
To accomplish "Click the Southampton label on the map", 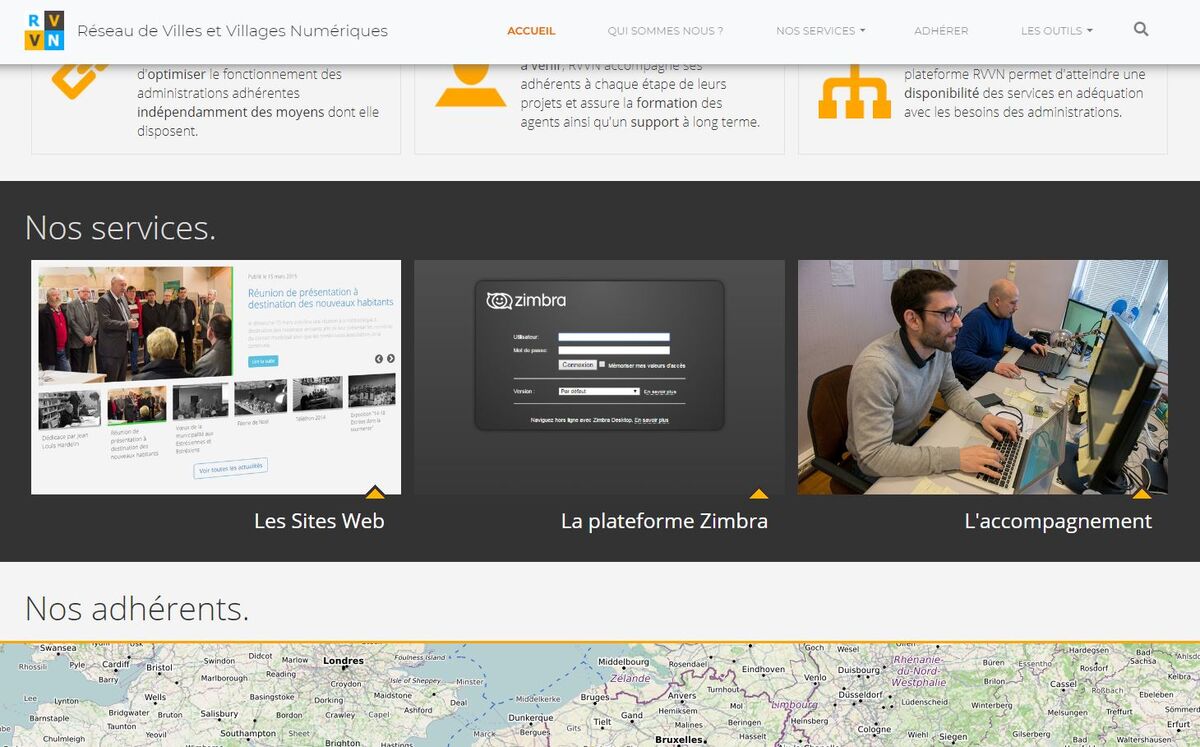I will click(248, 733).
